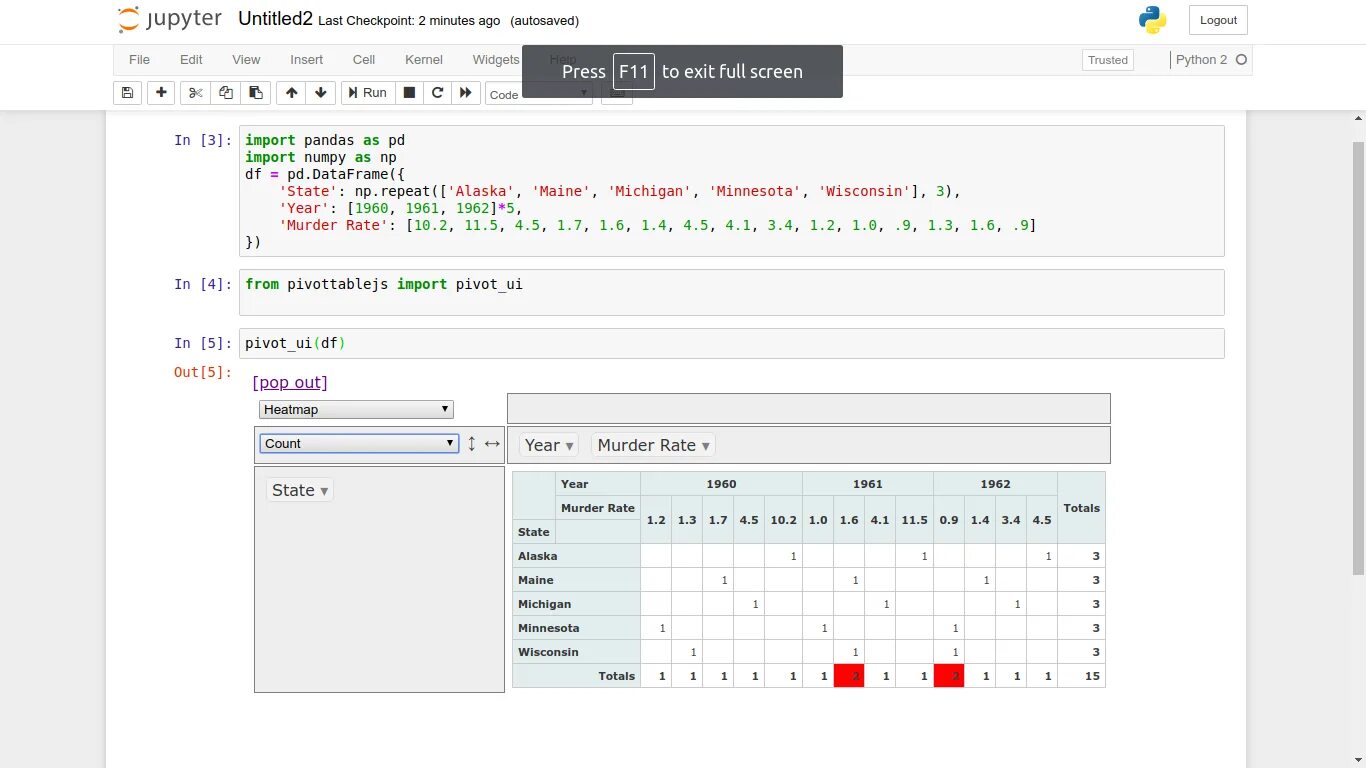Image resolution: width=1366 pixels, height=768 pixels.
Task: Open the Cell menu
Action: click(x=364, y=60)
